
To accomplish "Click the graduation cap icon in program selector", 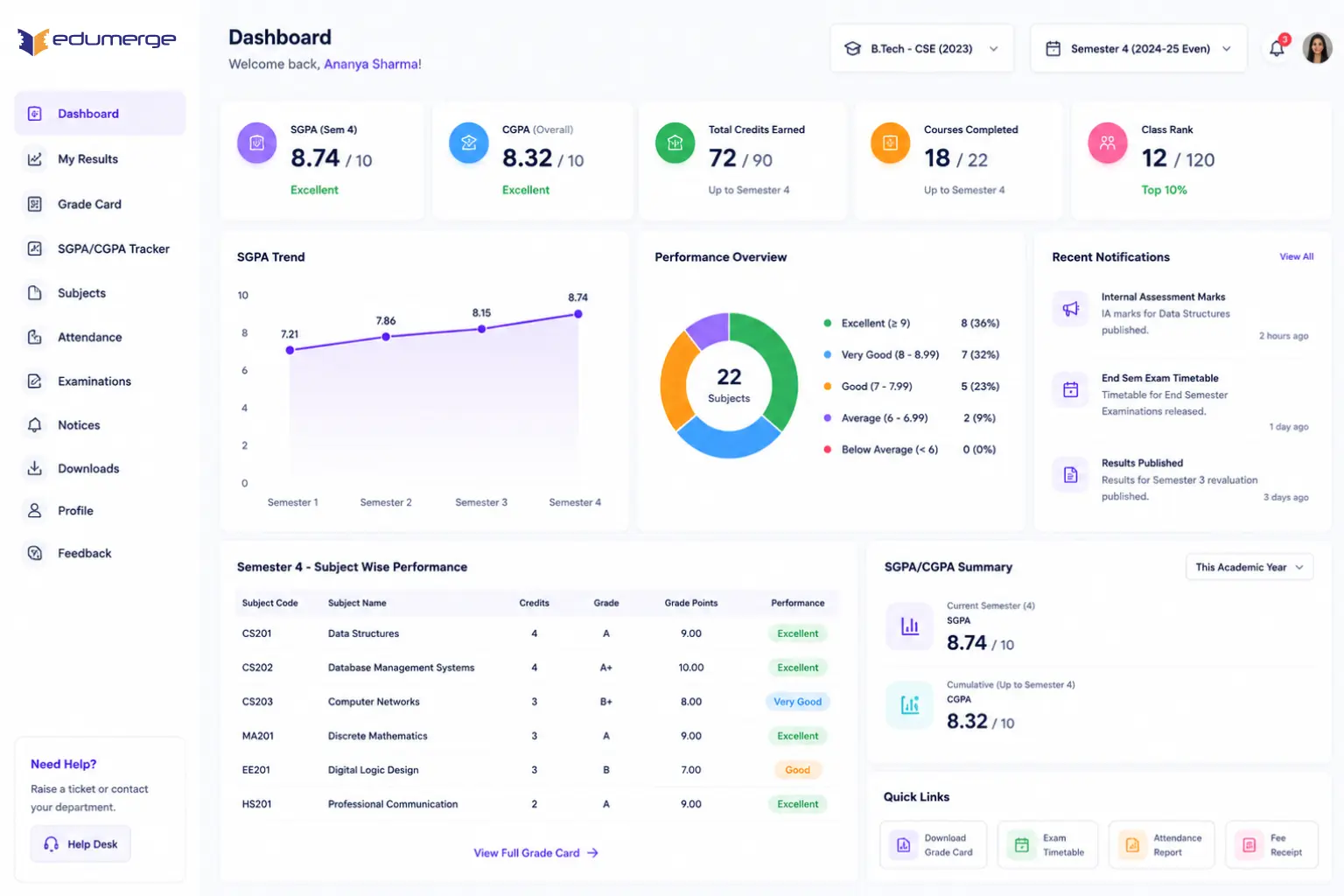I will pos(852,49).
